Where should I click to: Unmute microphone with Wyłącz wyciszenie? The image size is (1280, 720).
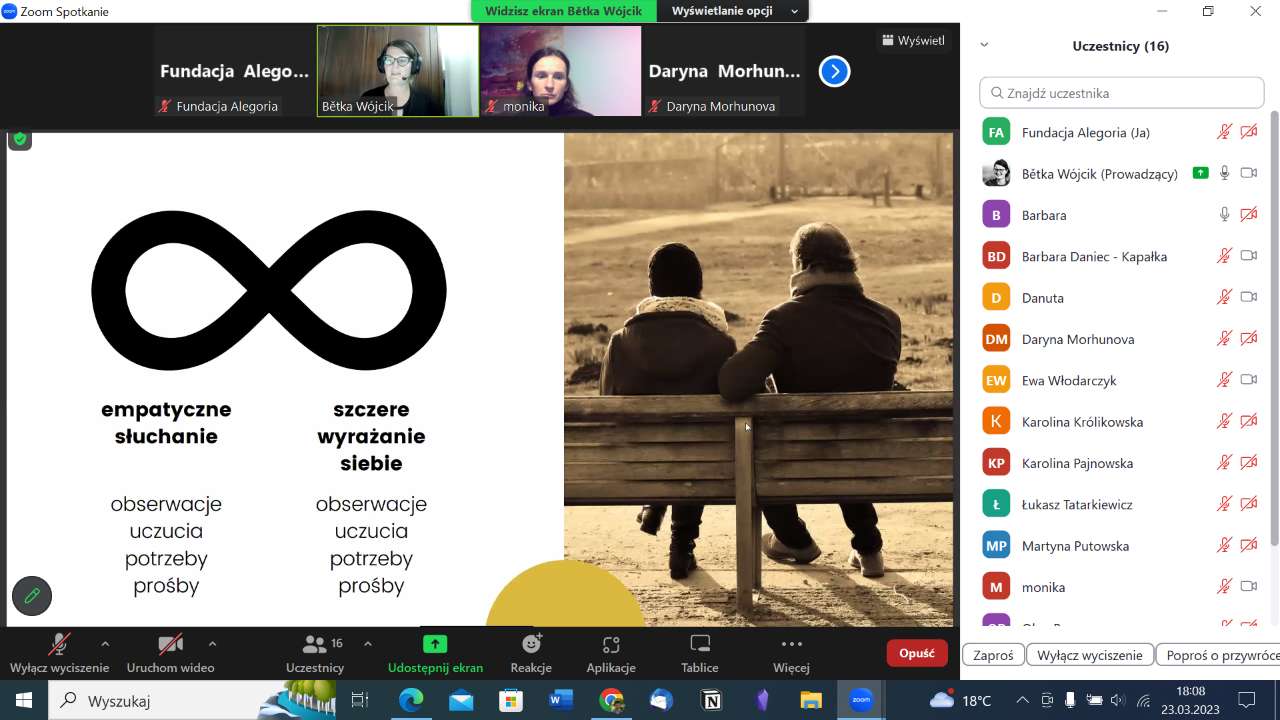[59, 645]
